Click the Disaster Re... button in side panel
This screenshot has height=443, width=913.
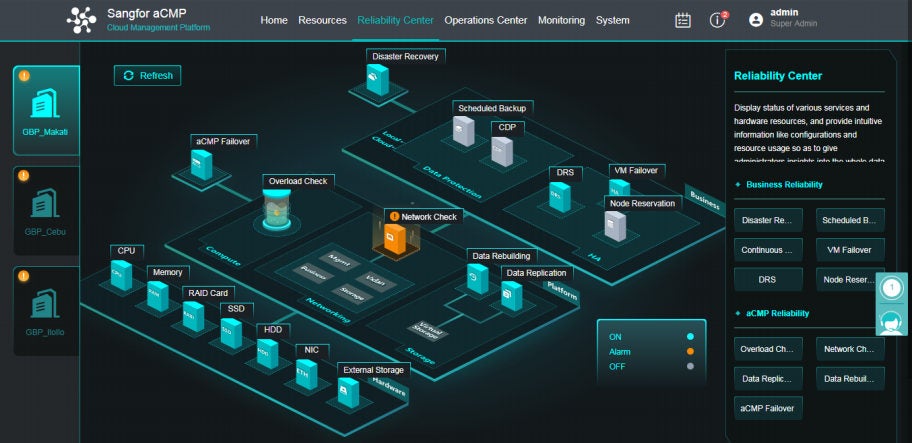point(768,220)
